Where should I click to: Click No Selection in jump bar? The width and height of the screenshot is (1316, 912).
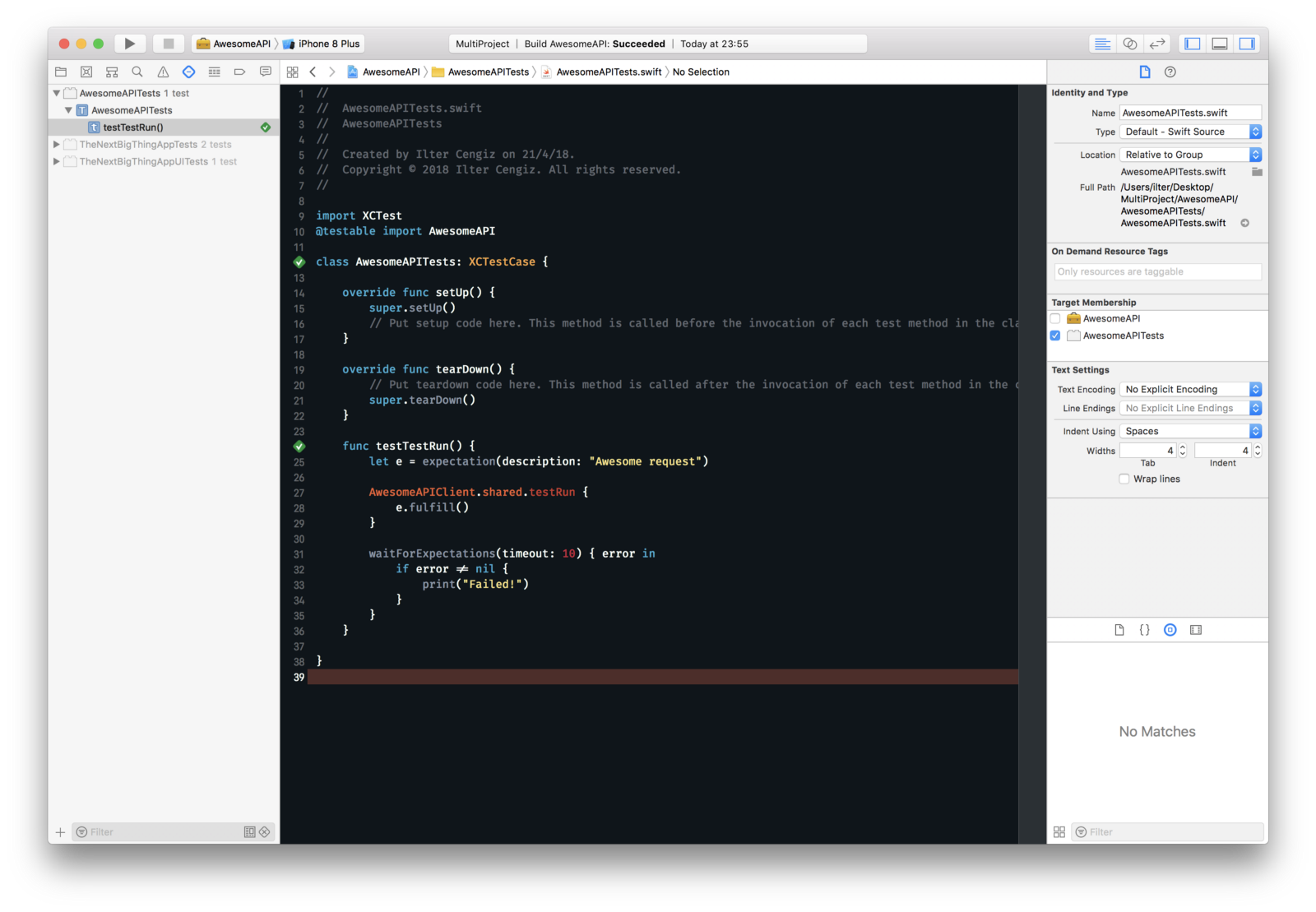pyautogui.click(x=701, y=72)
